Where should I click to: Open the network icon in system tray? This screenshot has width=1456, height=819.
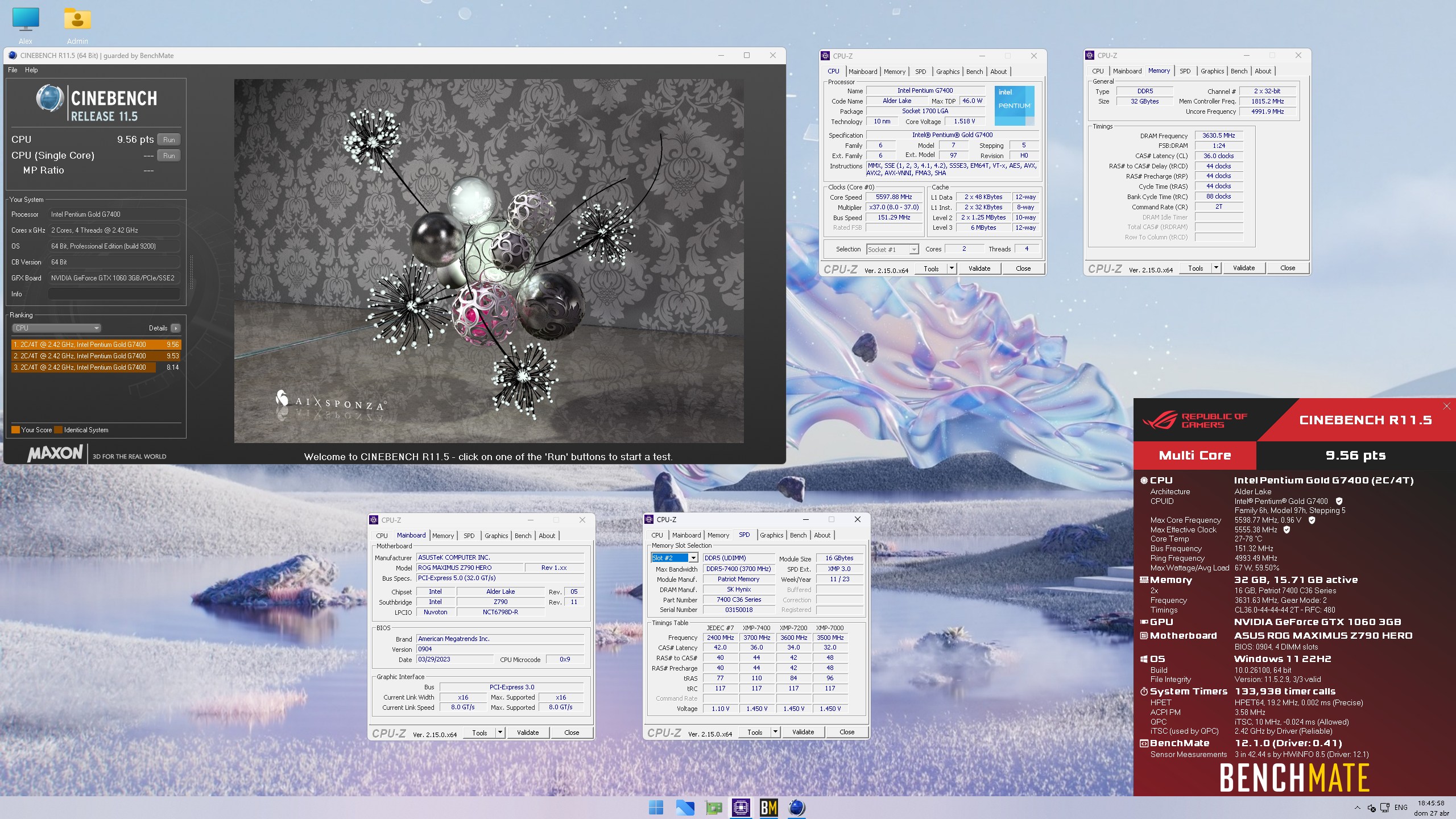click(x=1385, y=808)
